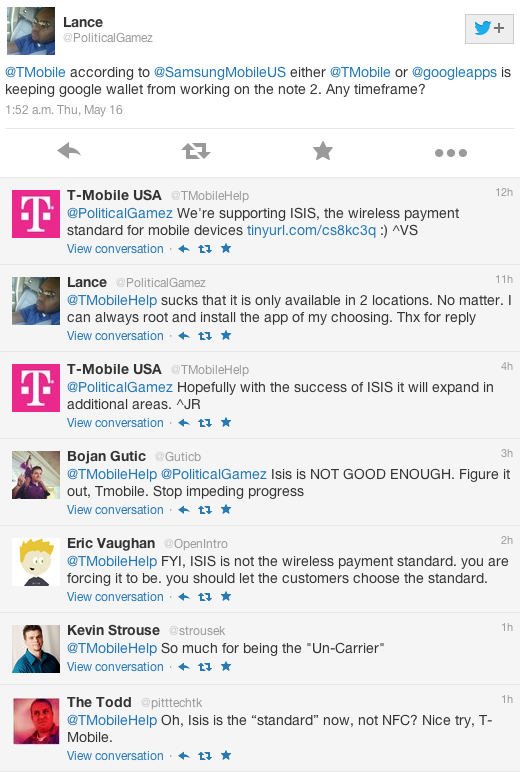View conversation for Kevin Strouse's tweet
520x772 pixels.
pos(115,667)
